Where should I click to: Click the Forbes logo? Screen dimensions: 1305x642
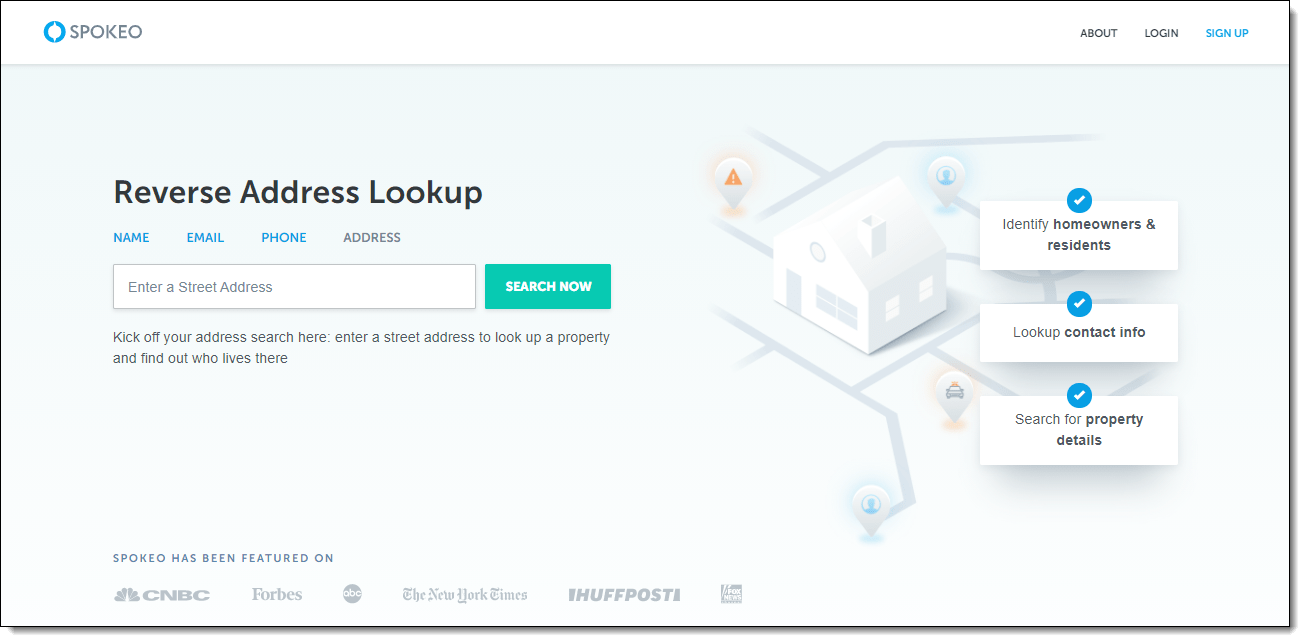(x=277, y=594)
